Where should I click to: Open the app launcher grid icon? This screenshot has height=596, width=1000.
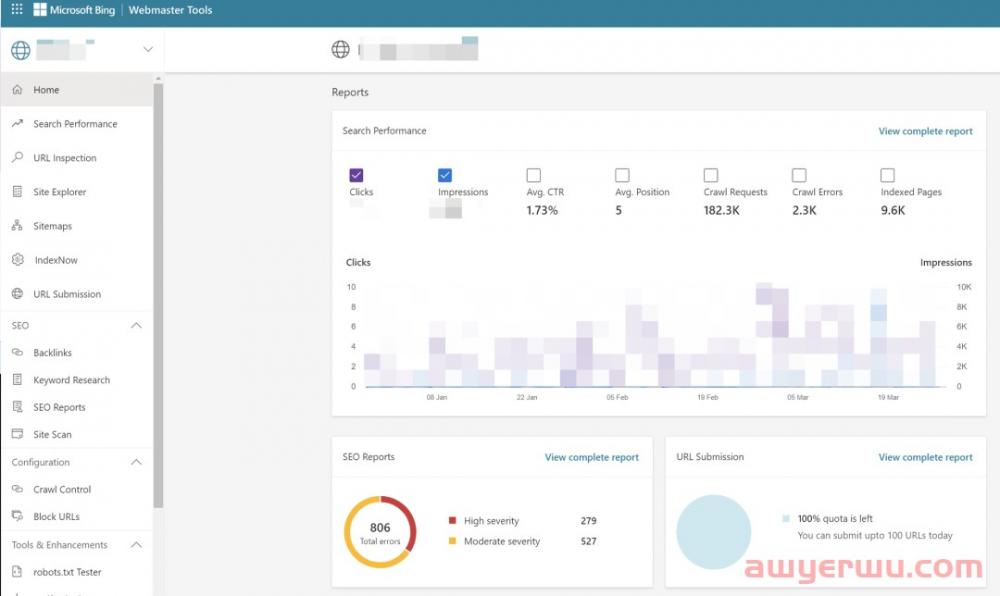click(x=17, y=10)
